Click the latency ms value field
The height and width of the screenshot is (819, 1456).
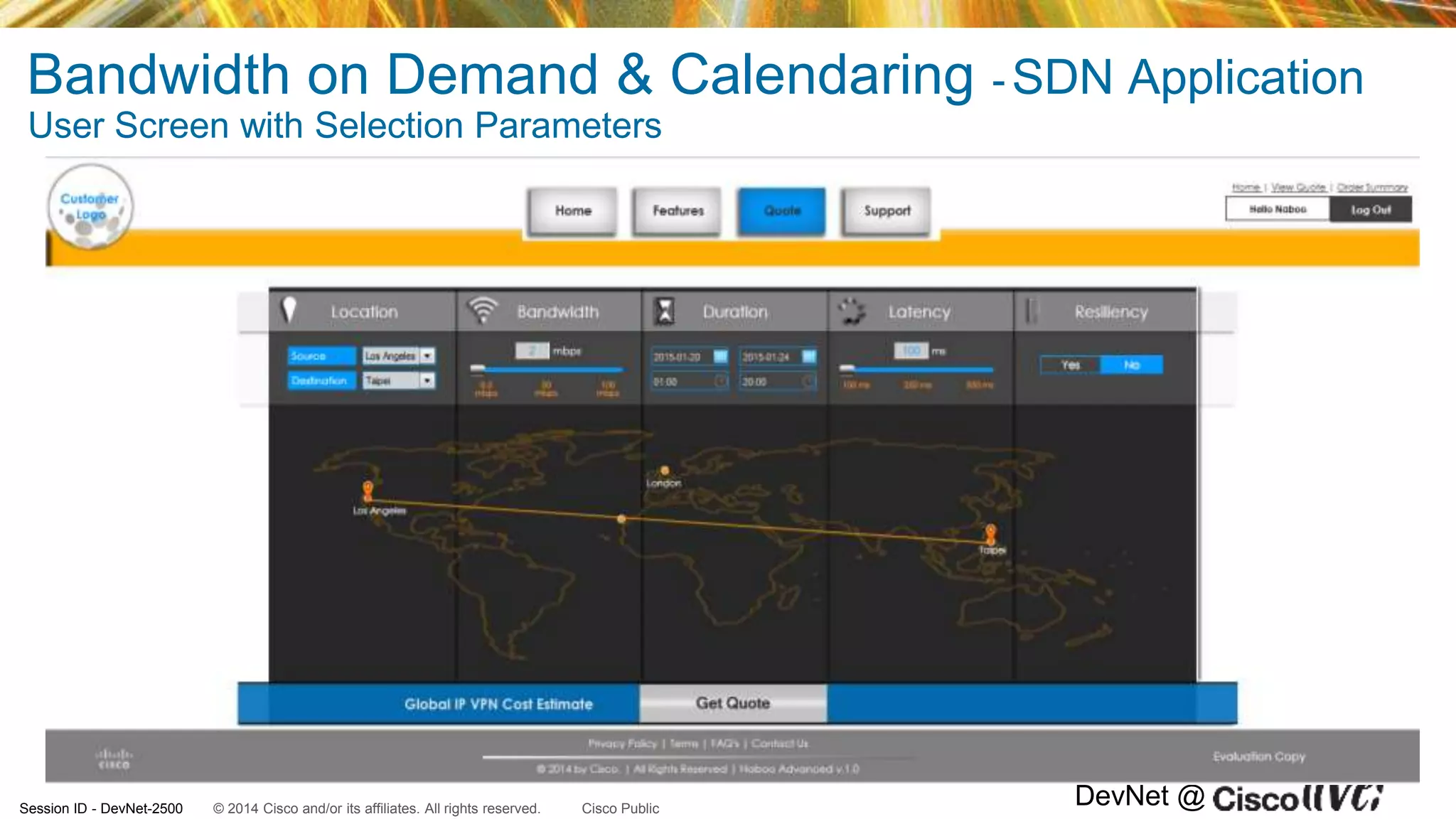point(911,350)
